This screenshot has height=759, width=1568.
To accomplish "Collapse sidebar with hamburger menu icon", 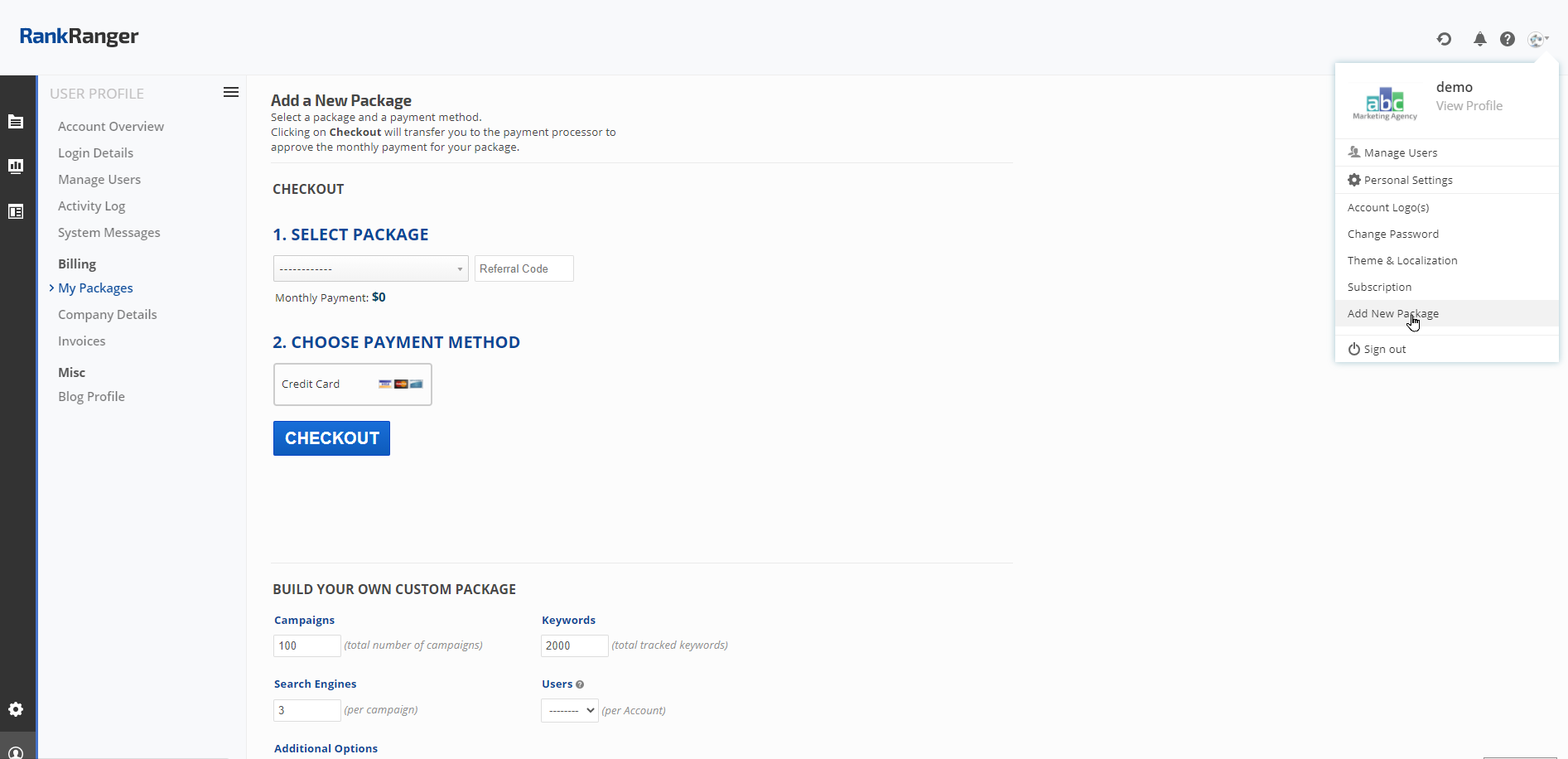I will [x=231, y=93].
